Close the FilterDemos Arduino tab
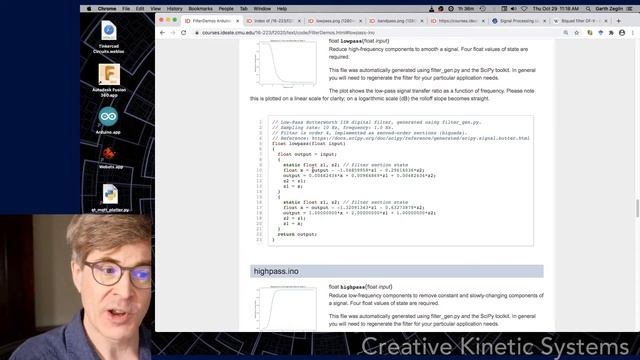The height and width of the screenshot is (360, 640). click(x=238, y=21)
